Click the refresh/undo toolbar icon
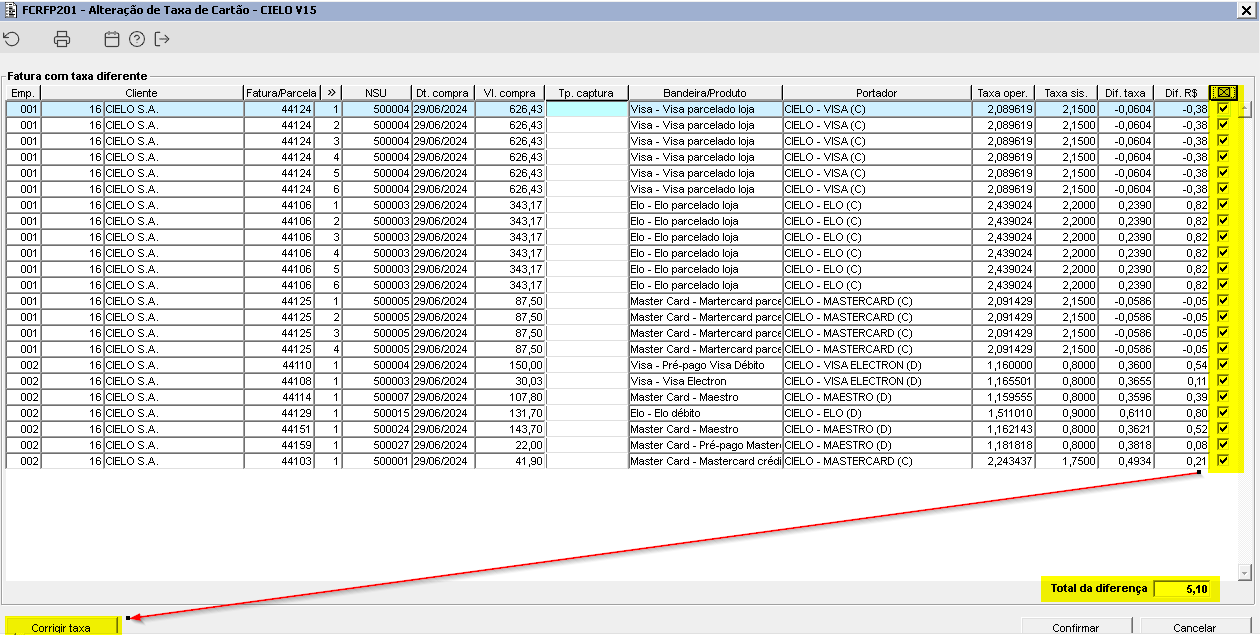This screenshot has width=1260, height=635. tap(12, 39)
